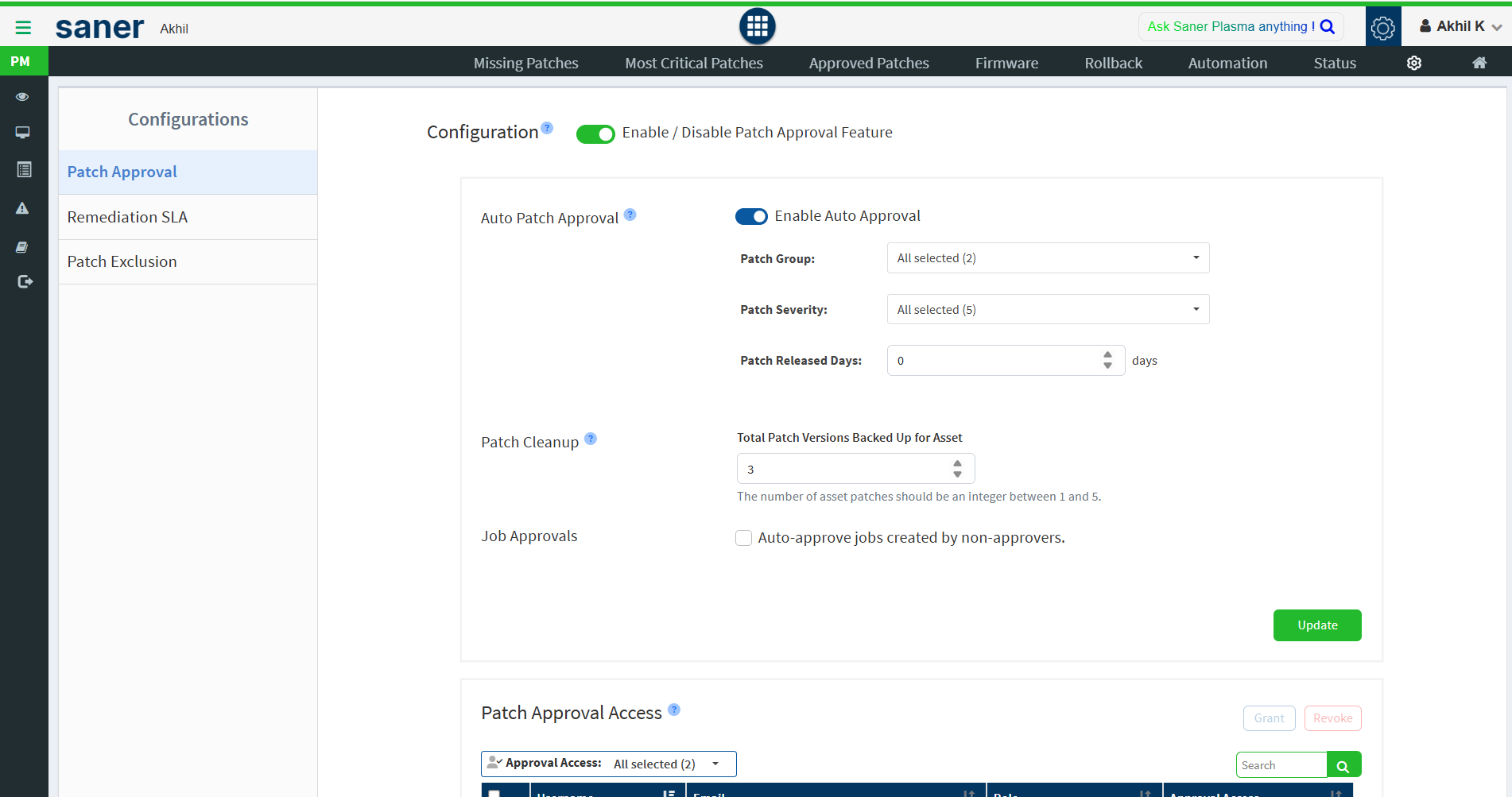Image resolution: width=1512 pixels, height=797 pixels.
Task: Click help icon beside Patch Cleanup
Action: tap(591, 439)
